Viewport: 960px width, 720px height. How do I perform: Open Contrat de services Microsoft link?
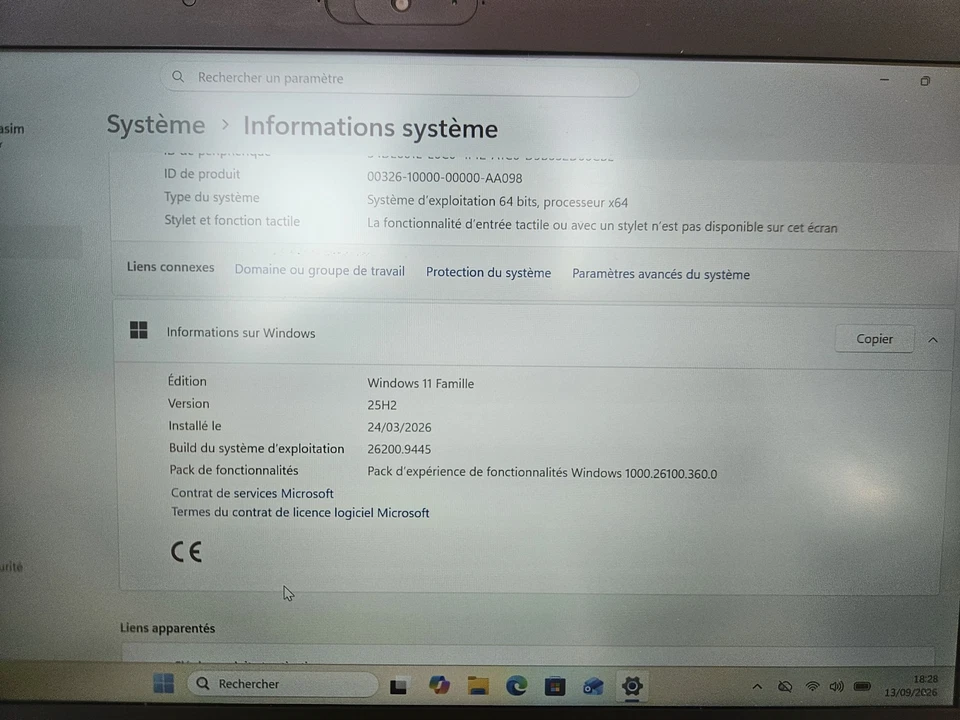click(x=252, y=493)
